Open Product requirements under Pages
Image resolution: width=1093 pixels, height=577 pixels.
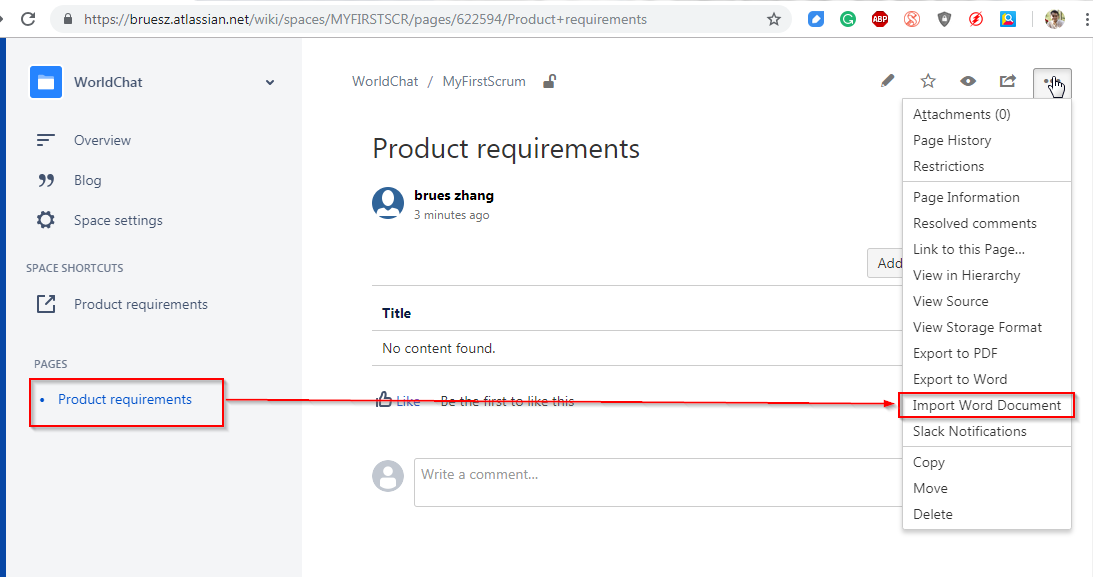(125, 399)
